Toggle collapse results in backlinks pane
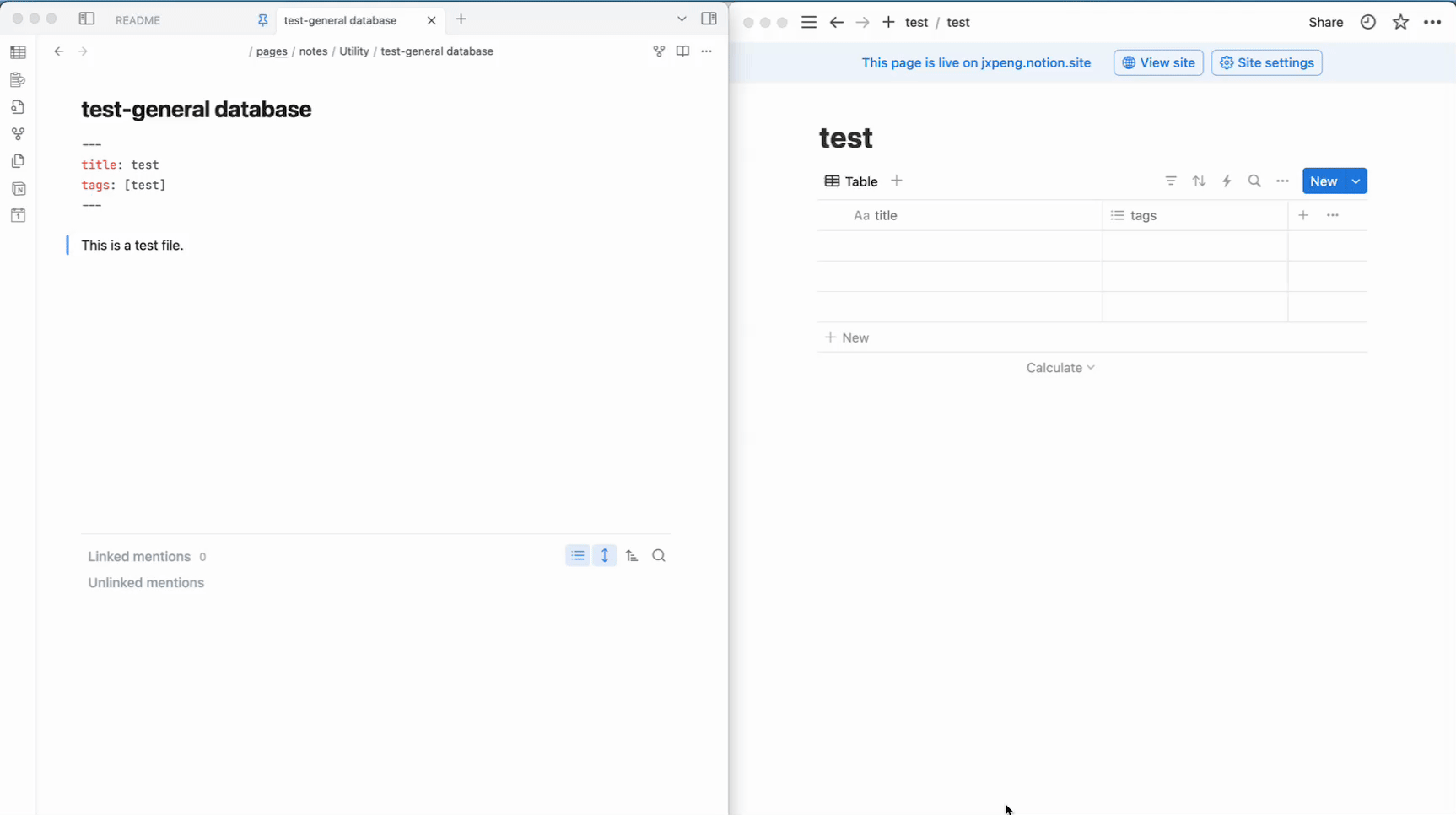This screenshot has height=815, width=1456. point(578,556)
